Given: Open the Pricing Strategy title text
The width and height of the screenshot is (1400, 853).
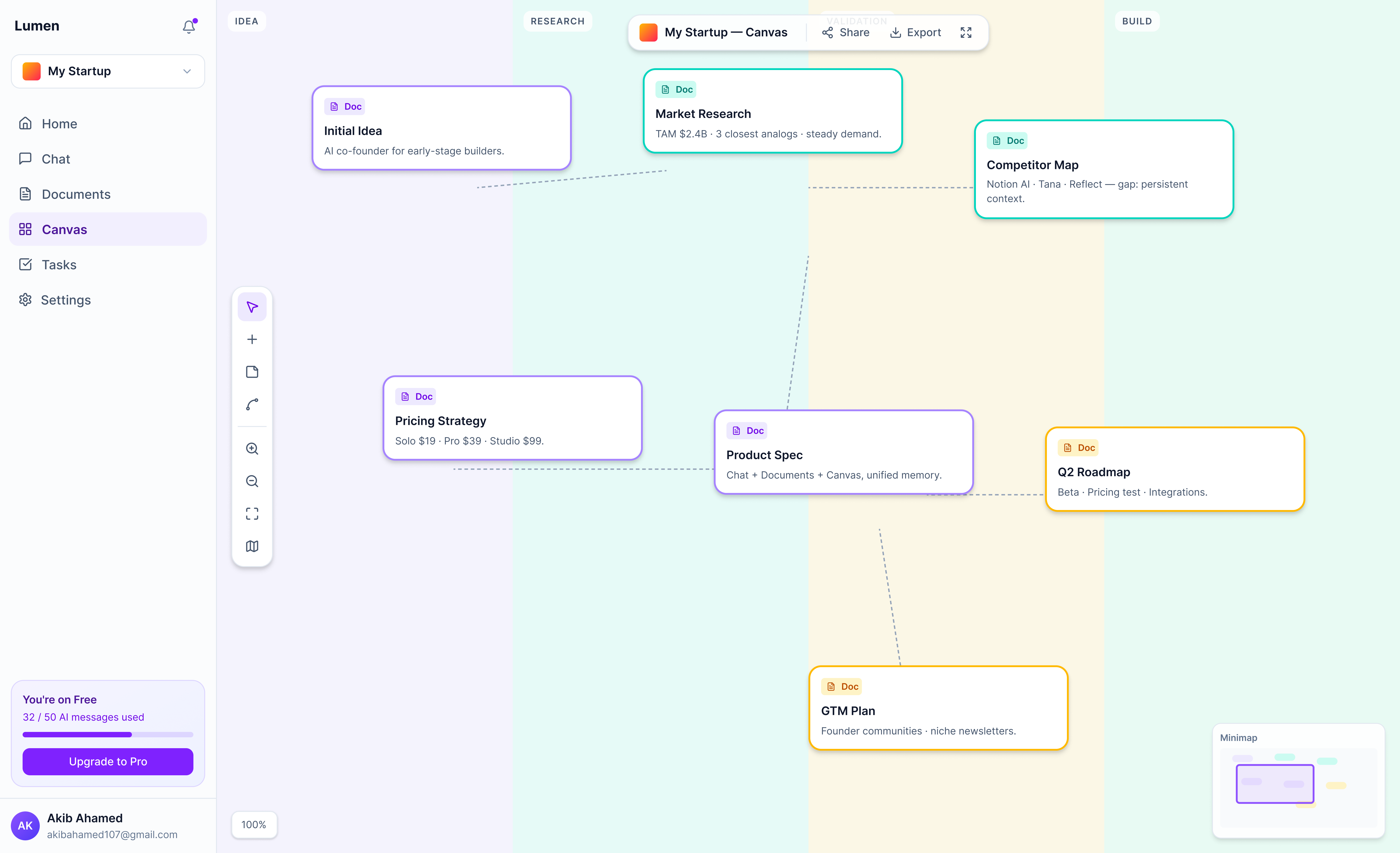Looking at the screenshot, I should click(440, 421).
